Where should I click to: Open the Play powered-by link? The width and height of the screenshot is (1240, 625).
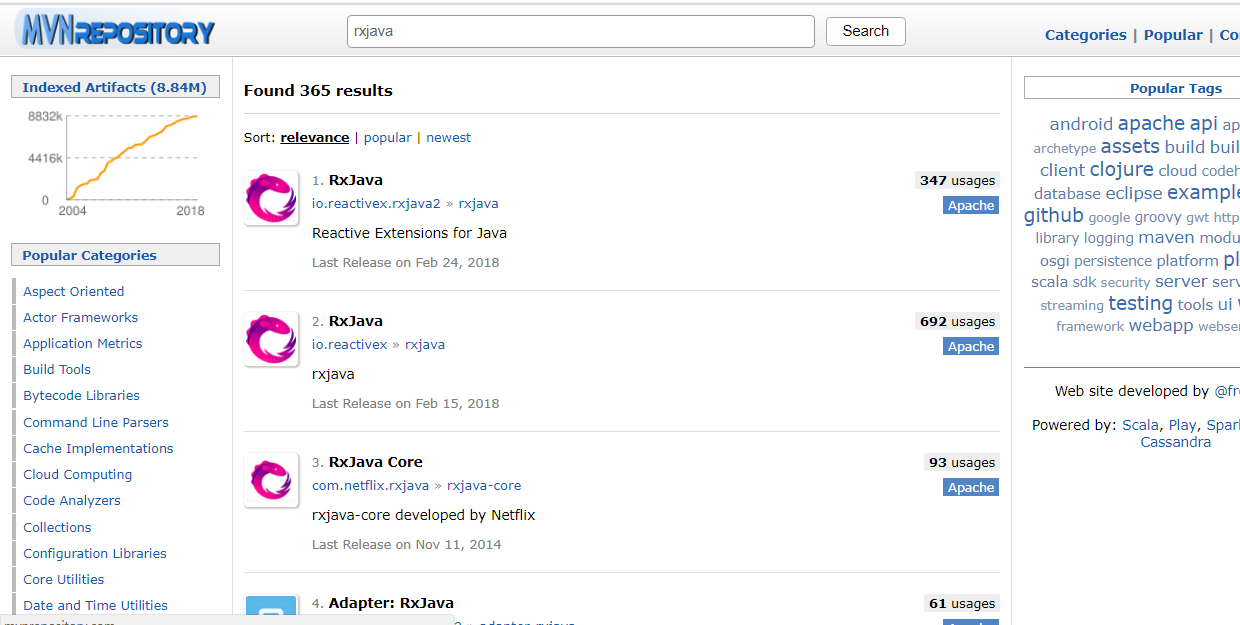1182,425
